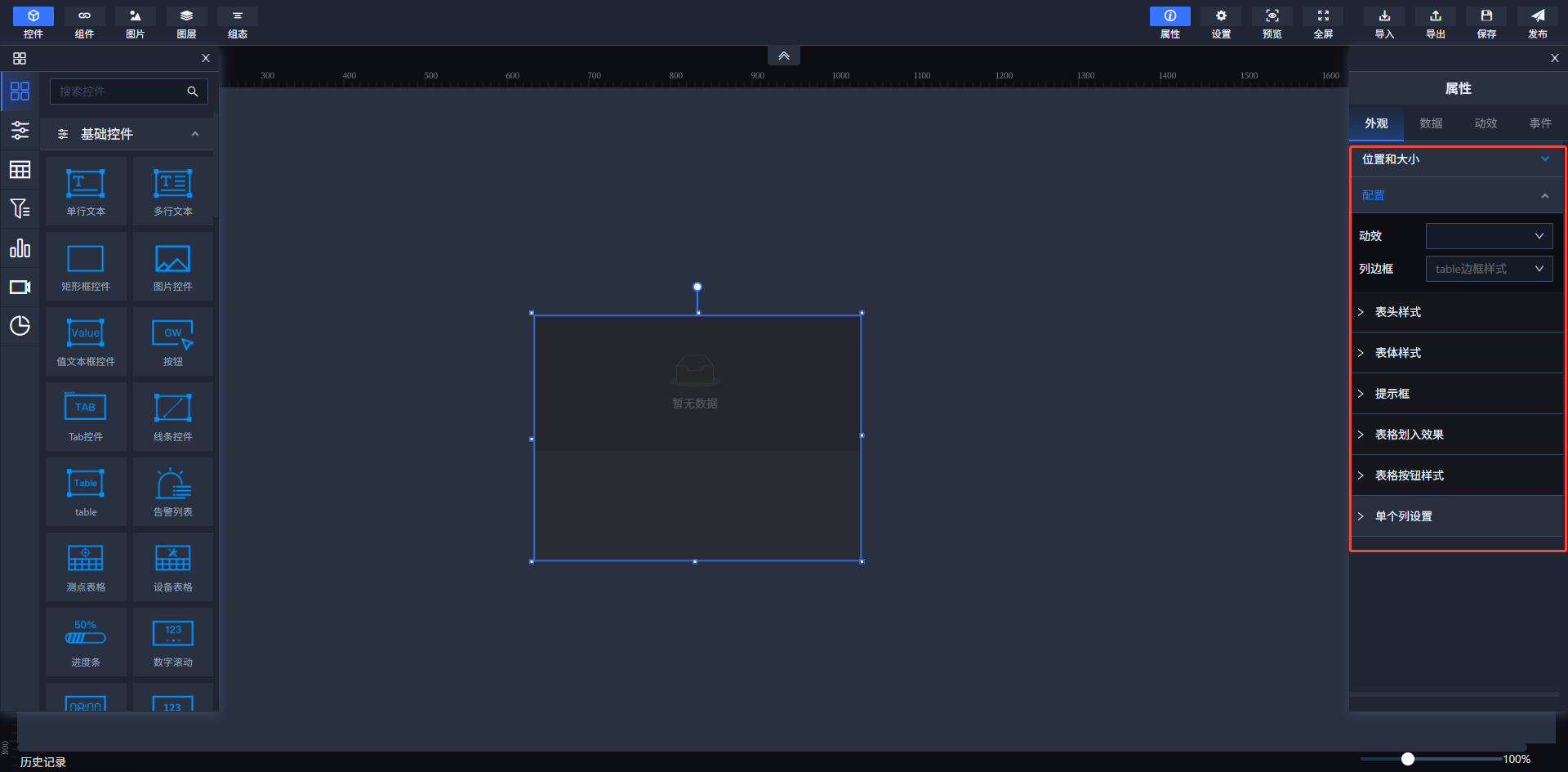Image resolution: width=1568 pixels, height=772 pixels.
Task: Click the Fullscreen (全屏) toolbar icon
Action: click(x=1323, y=23)
